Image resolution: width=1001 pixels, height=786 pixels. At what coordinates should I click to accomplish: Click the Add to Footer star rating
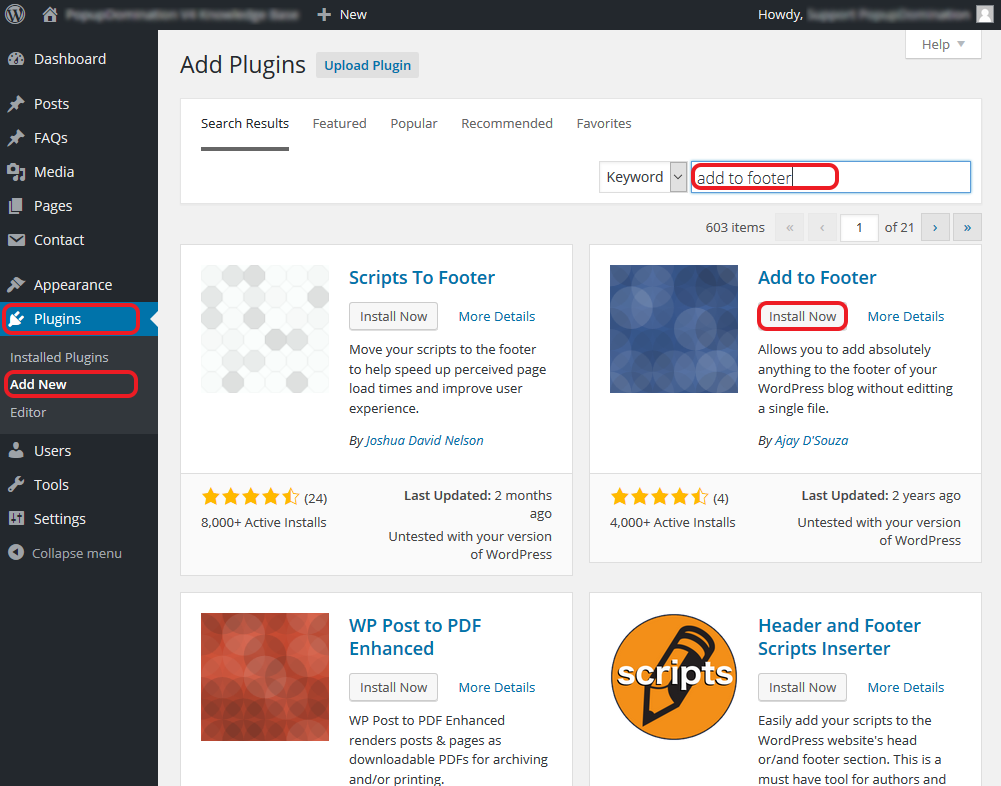[x=659, y=496]
